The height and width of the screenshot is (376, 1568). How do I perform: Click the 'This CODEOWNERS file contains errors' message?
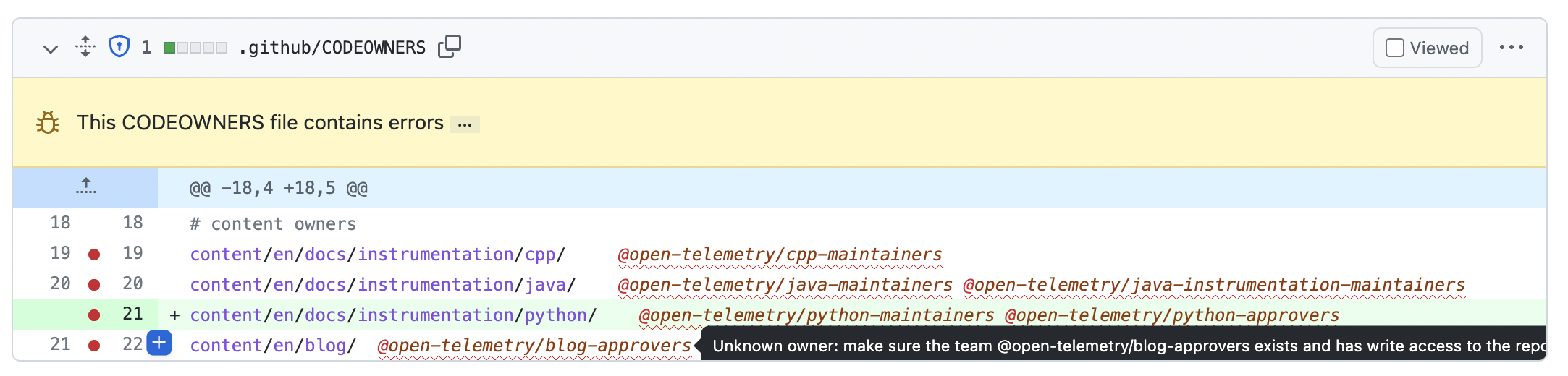coord(261,122)
